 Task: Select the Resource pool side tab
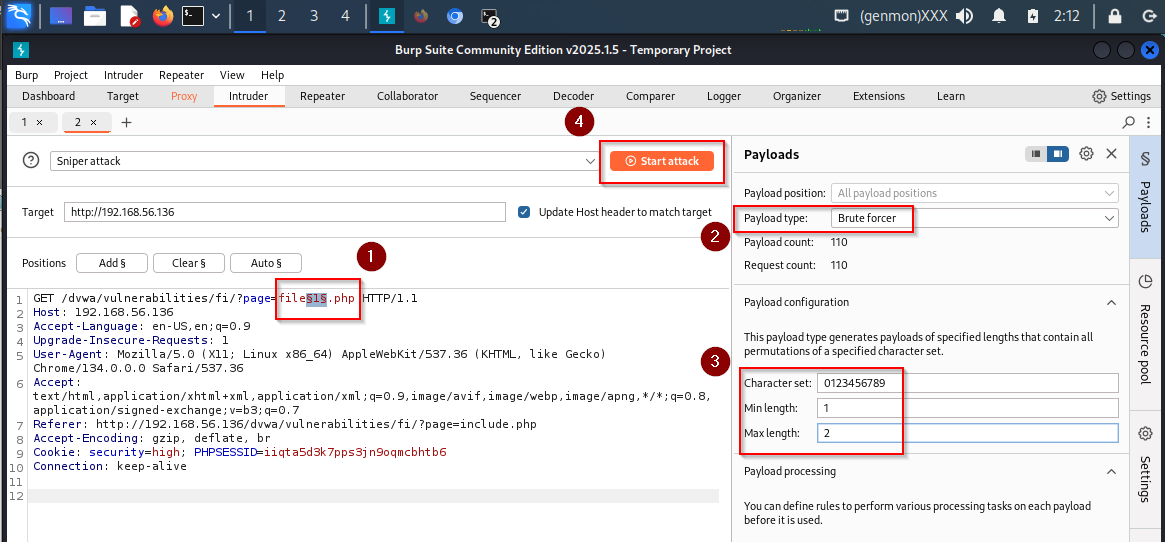[1145, 335]
